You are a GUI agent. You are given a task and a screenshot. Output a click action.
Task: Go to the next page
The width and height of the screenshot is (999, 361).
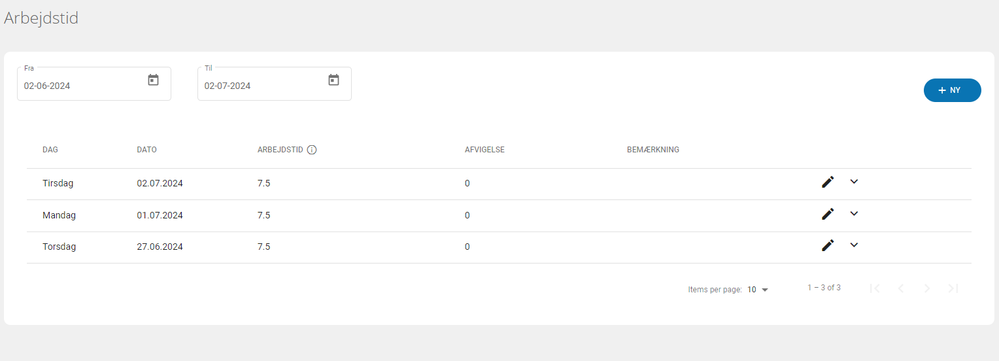tap(927, 288)
